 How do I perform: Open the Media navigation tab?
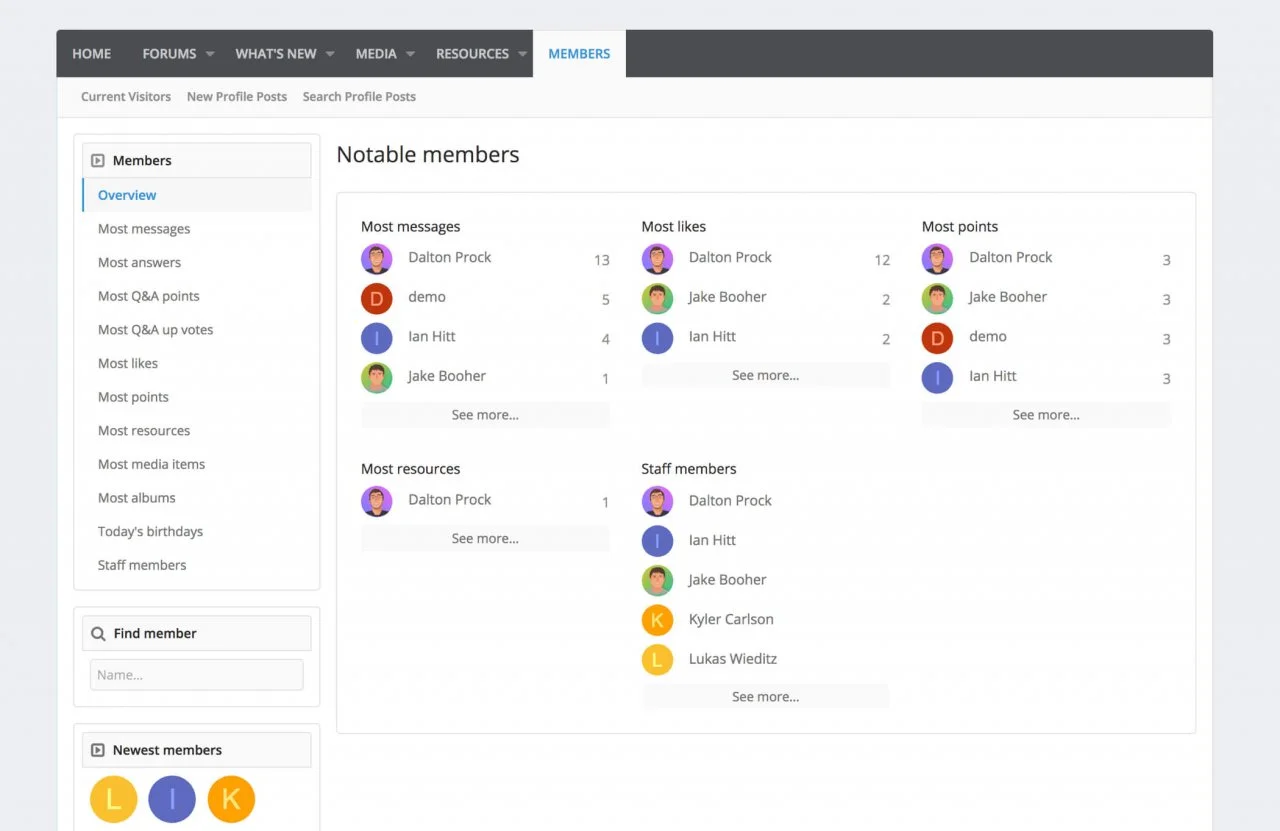(x=376, y=54)
